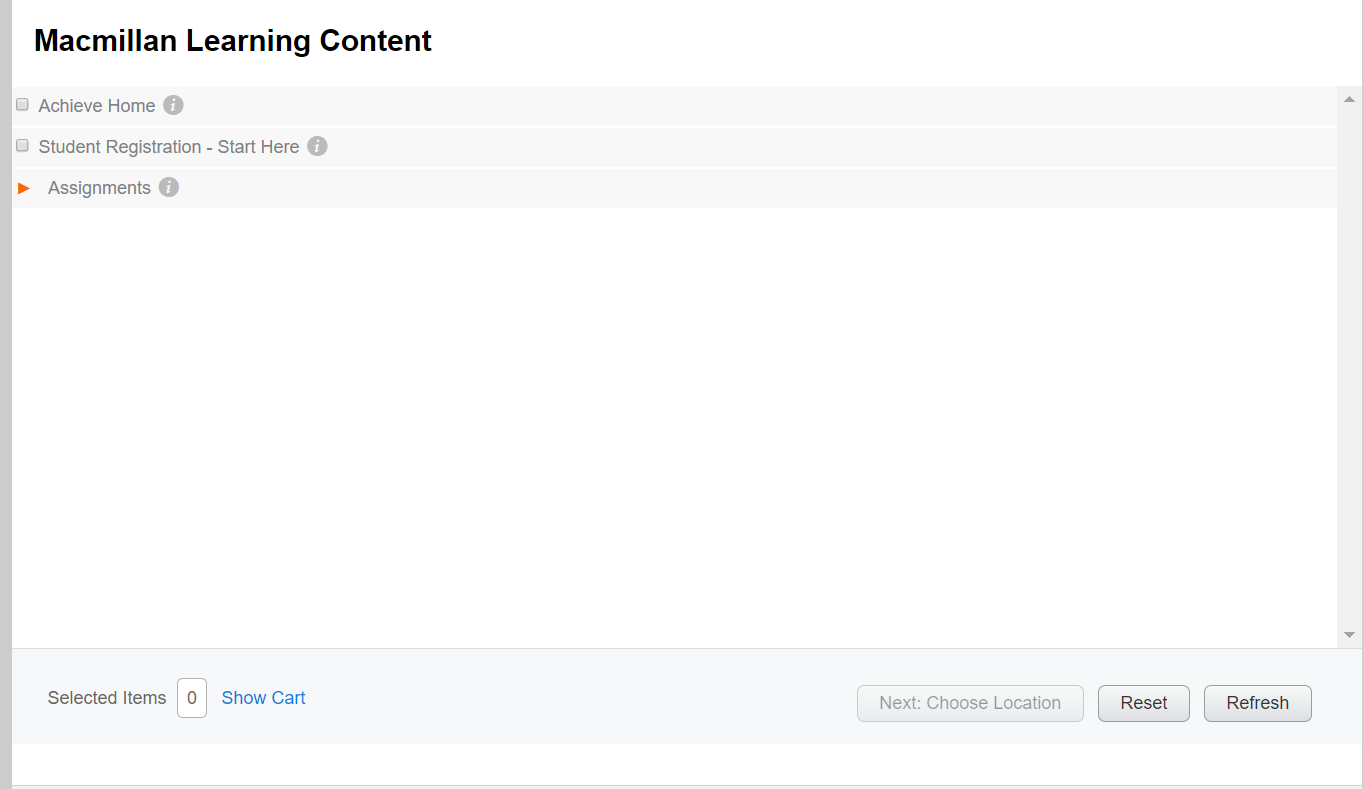View info about Assignments
The image size is (1363, 789).
tap(168, 187)
